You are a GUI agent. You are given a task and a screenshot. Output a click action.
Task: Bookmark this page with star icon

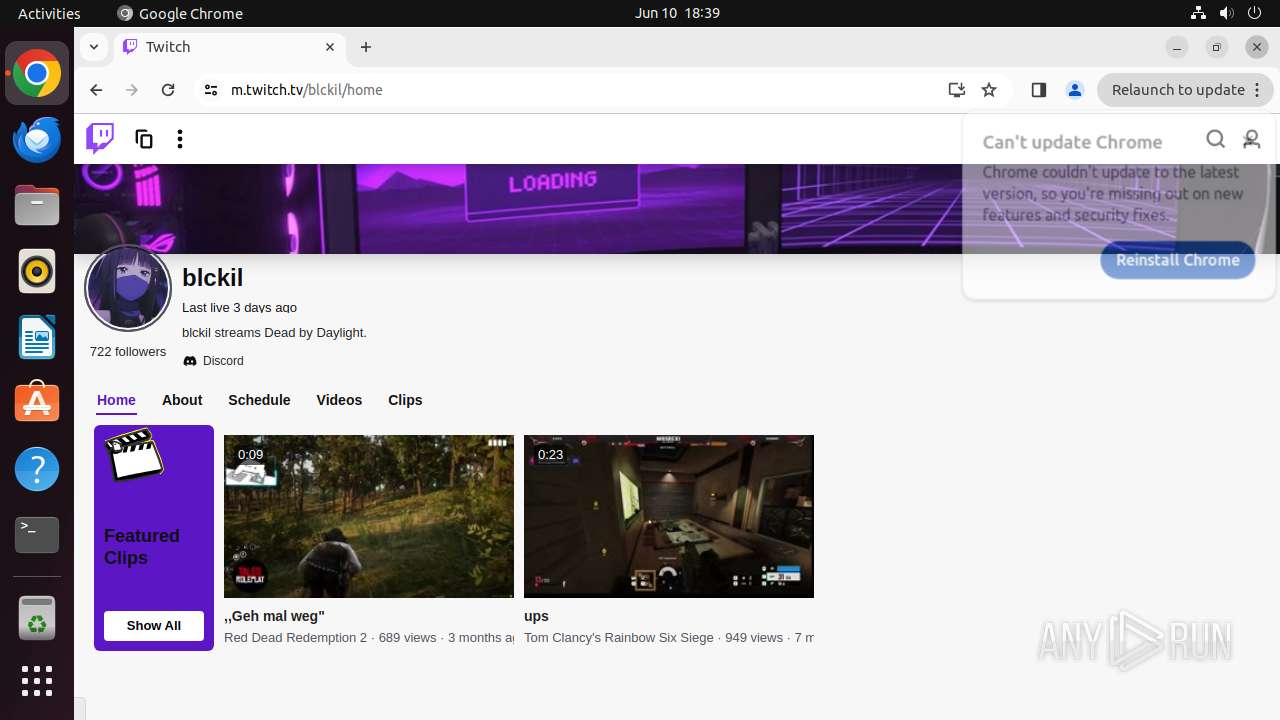tap(989, 90)
